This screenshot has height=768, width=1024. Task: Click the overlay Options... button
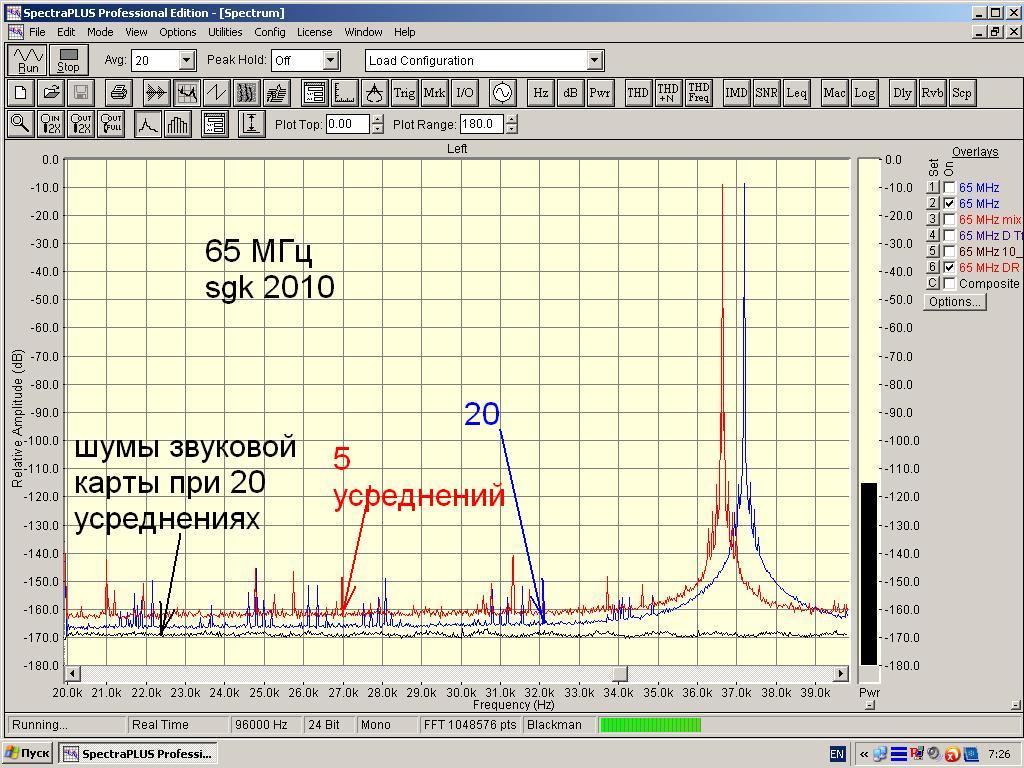(954, 302)
